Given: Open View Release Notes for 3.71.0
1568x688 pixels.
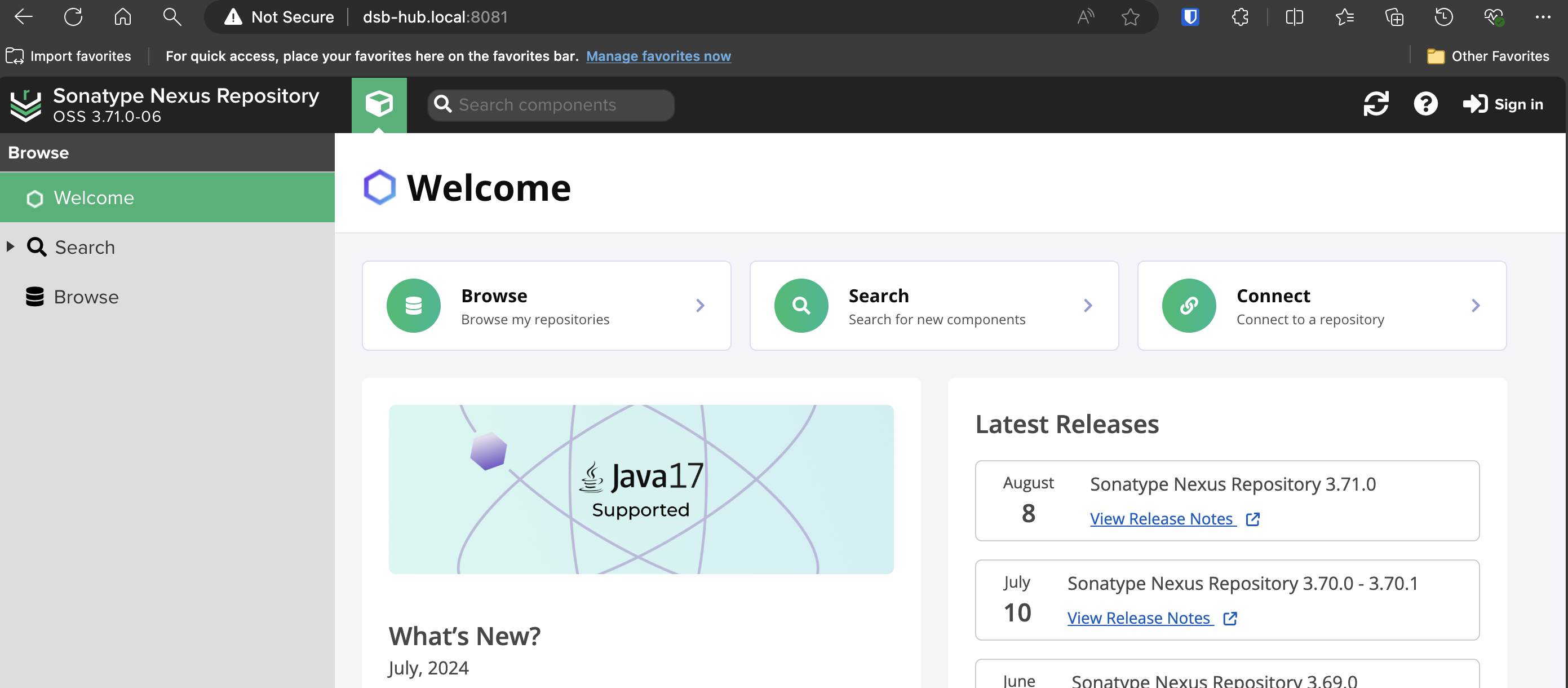Looking at the screenshot, I should [x=1162, y=519].
